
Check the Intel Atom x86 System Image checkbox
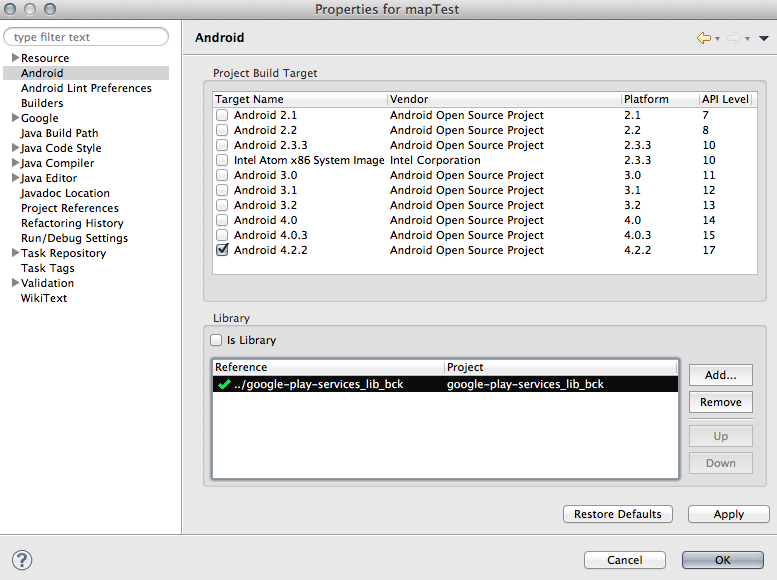pos(222,160)
